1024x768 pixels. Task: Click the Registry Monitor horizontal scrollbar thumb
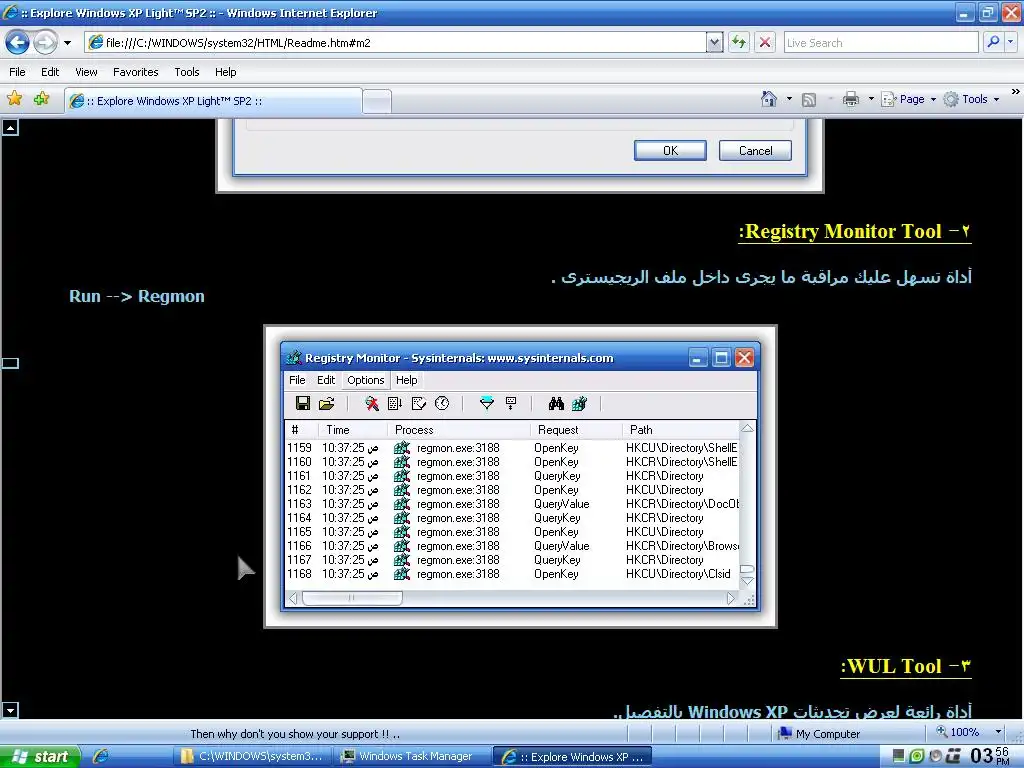pos(351,598)
